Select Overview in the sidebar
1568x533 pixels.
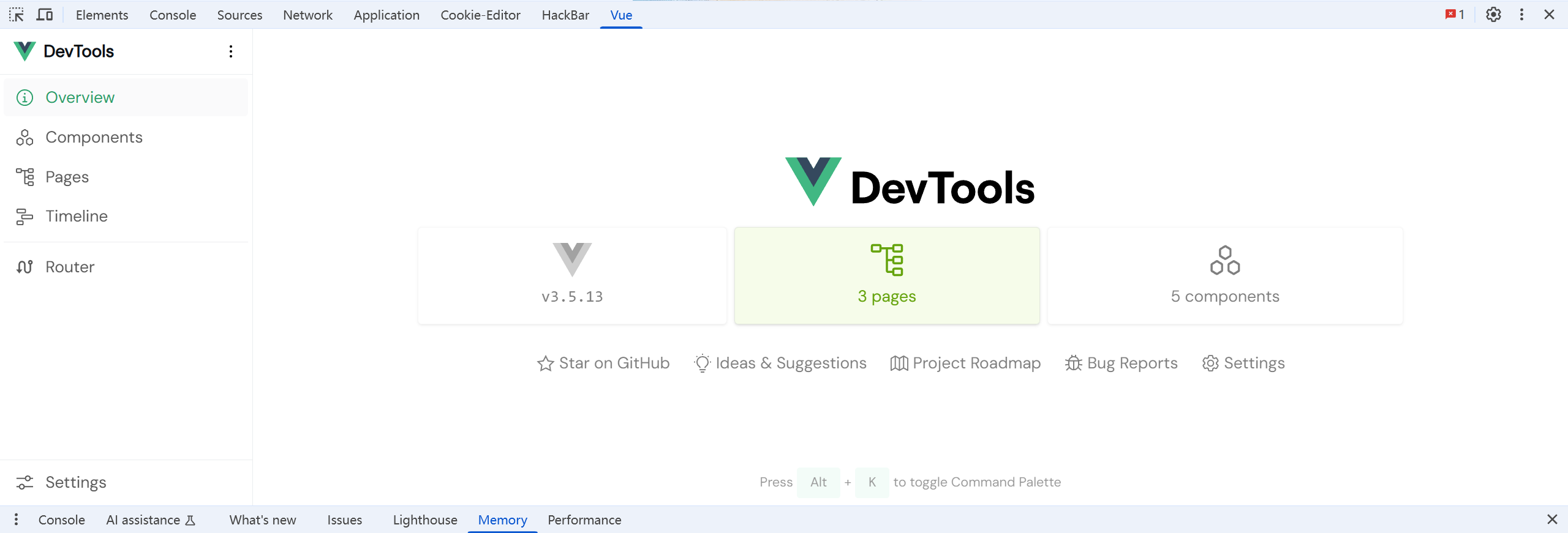click(126, 98)
